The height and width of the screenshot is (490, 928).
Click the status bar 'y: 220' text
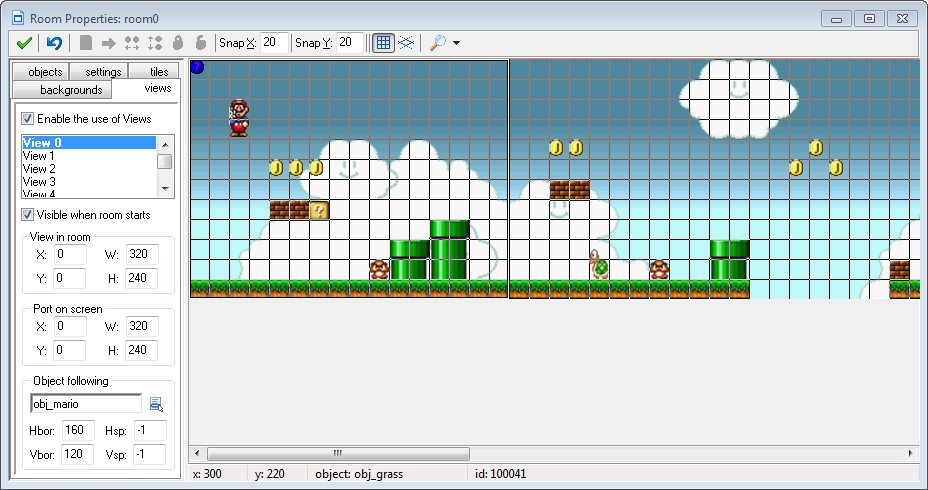click(269, 474)
